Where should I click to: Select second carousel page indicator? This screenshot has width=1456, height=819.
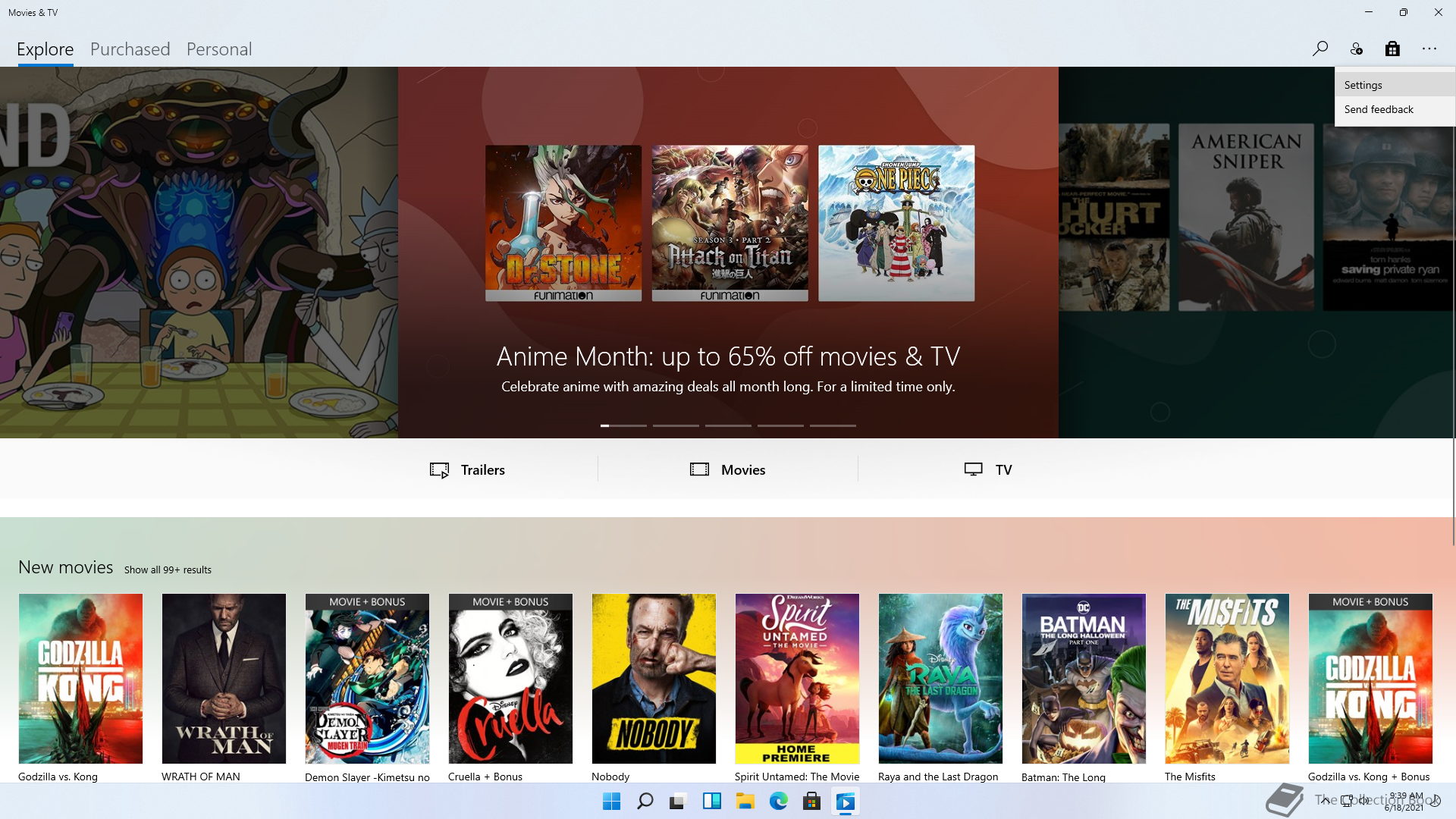676,425
